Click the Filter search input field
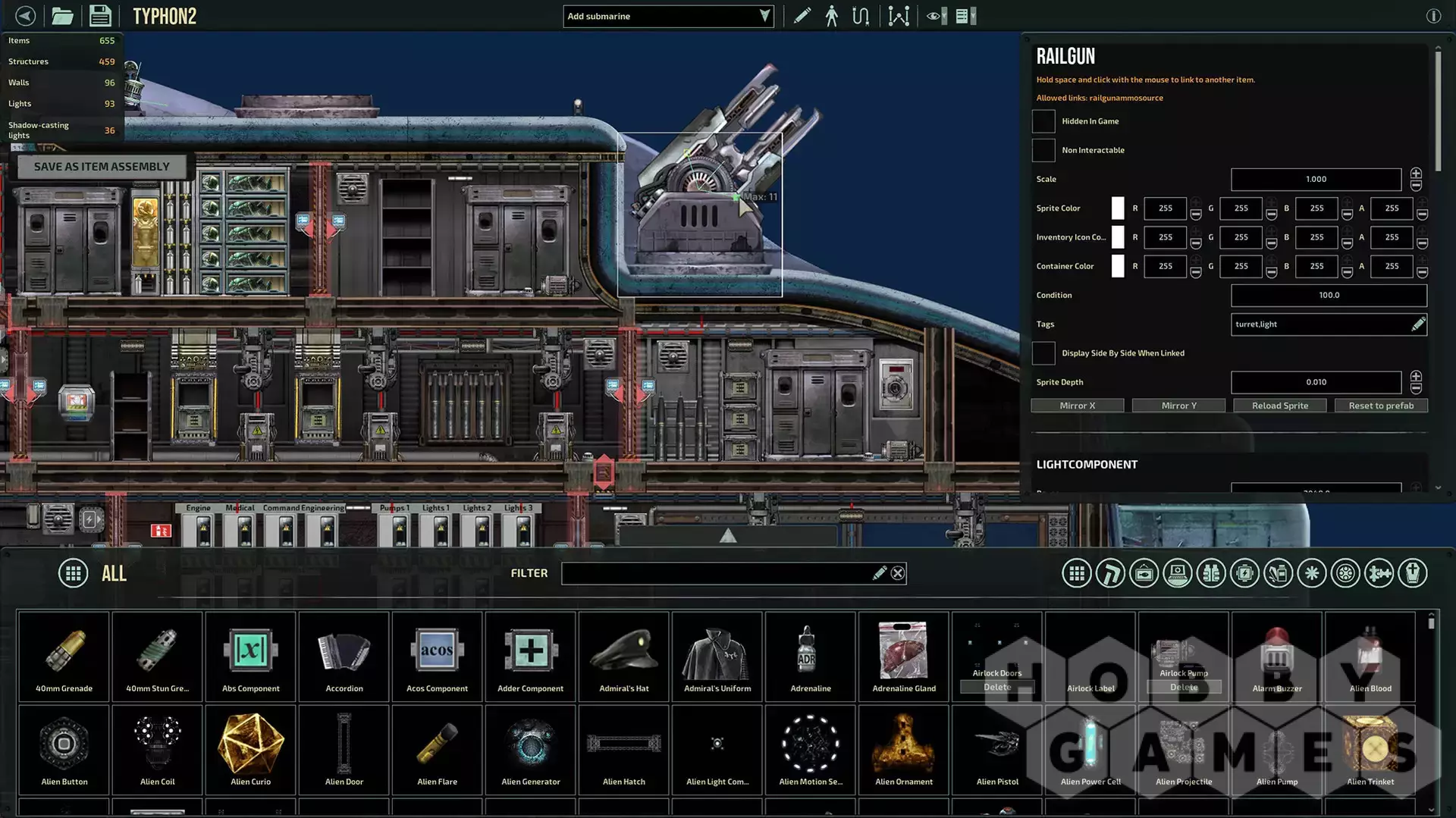The width and height of the screenshot is (1456, 818). [x=717, y=573]
